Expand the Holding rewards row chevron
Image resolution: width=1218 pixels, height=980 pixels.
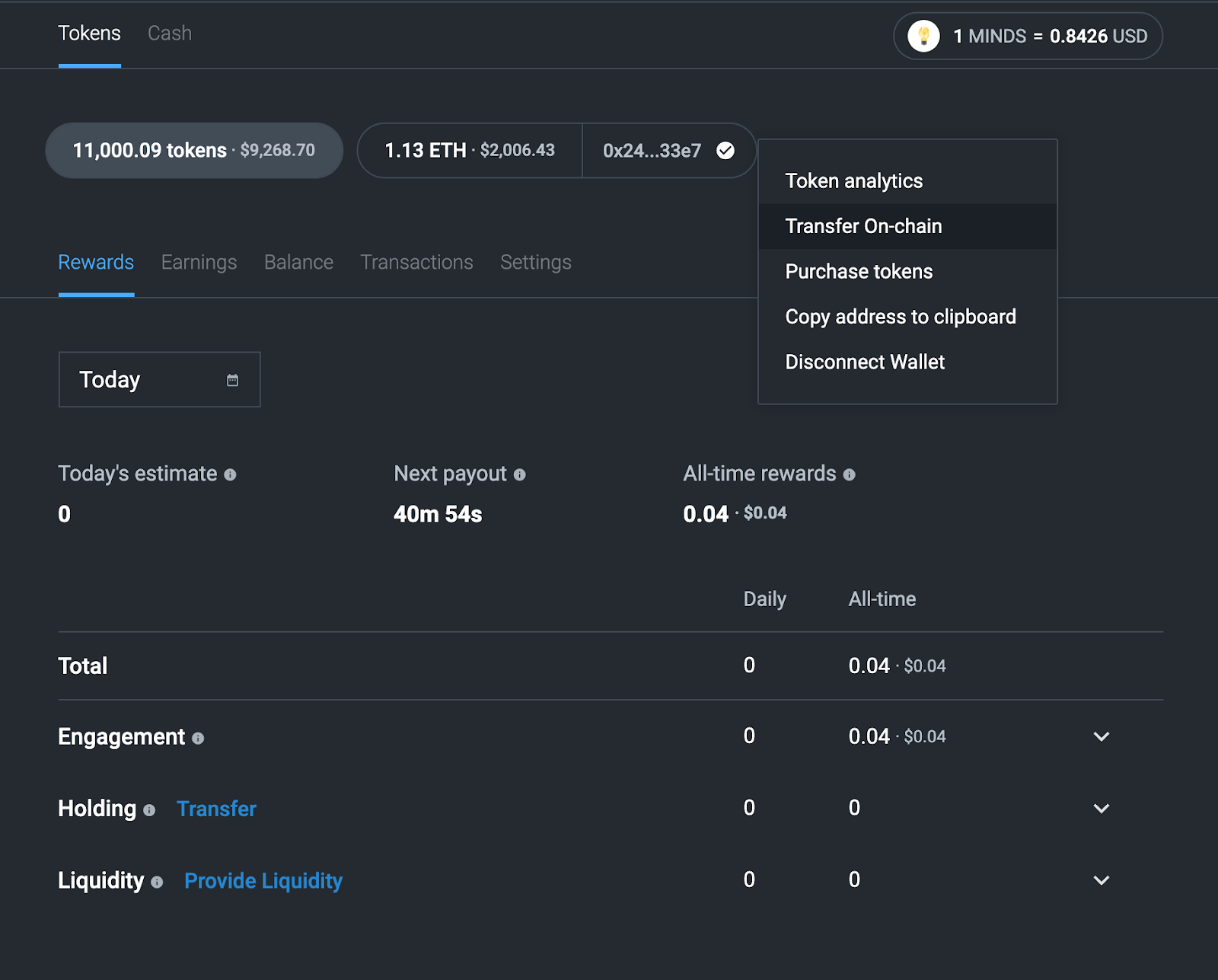click(1101, 808)
